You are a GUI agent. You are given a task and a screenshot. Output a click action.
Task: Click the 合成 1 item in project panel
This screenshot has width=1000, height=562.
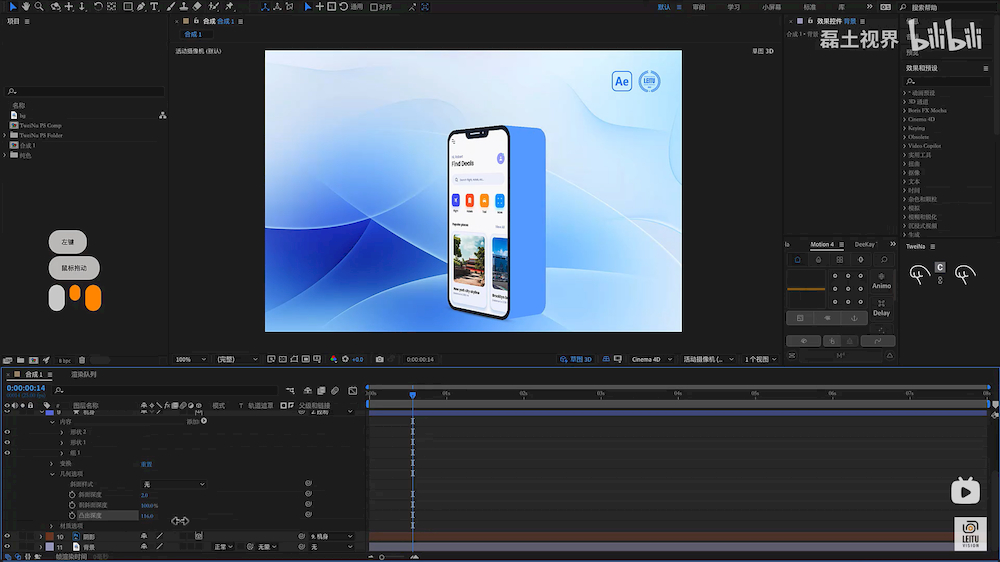27,145
